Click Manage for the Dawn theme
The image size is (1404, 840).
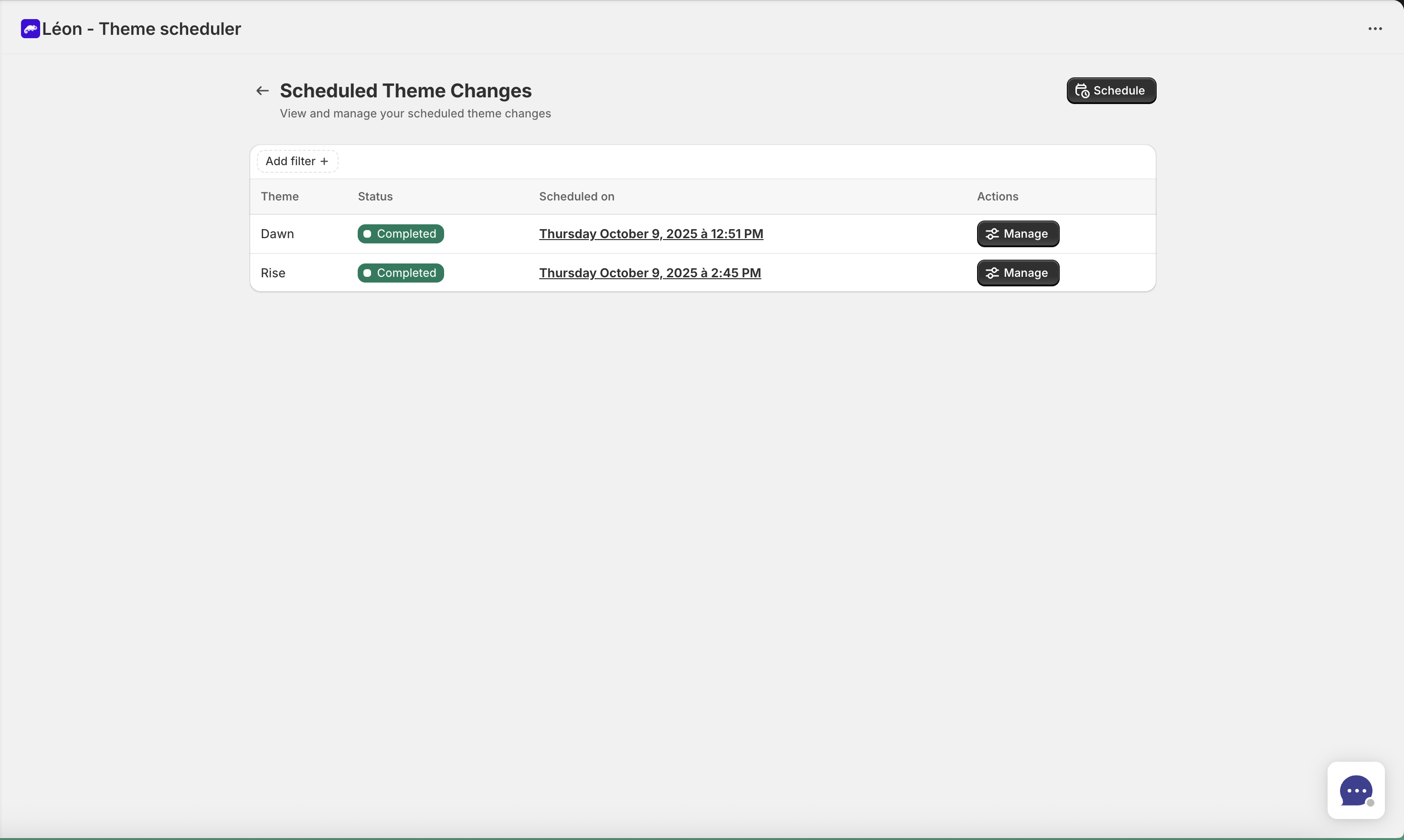point(1017,233)
